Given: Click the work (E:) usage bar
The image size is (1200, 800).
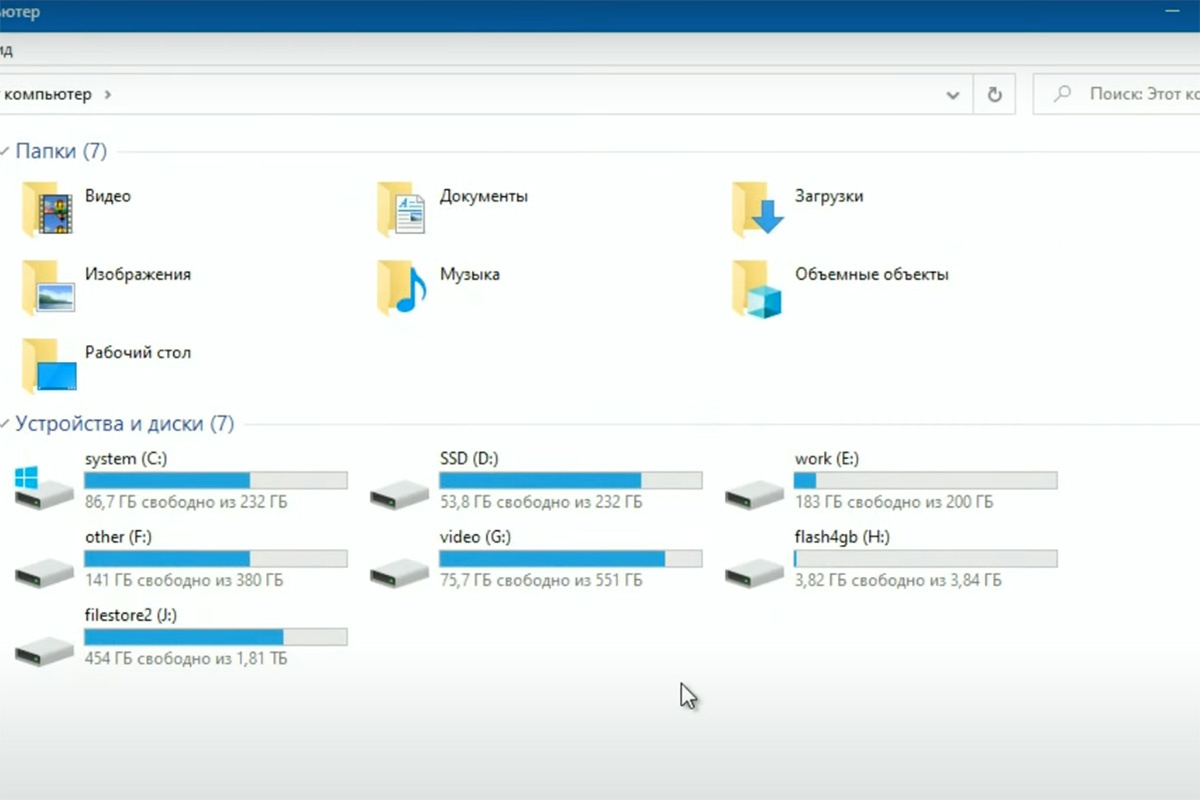Looking at the screenshot, I should click(926, 480).
